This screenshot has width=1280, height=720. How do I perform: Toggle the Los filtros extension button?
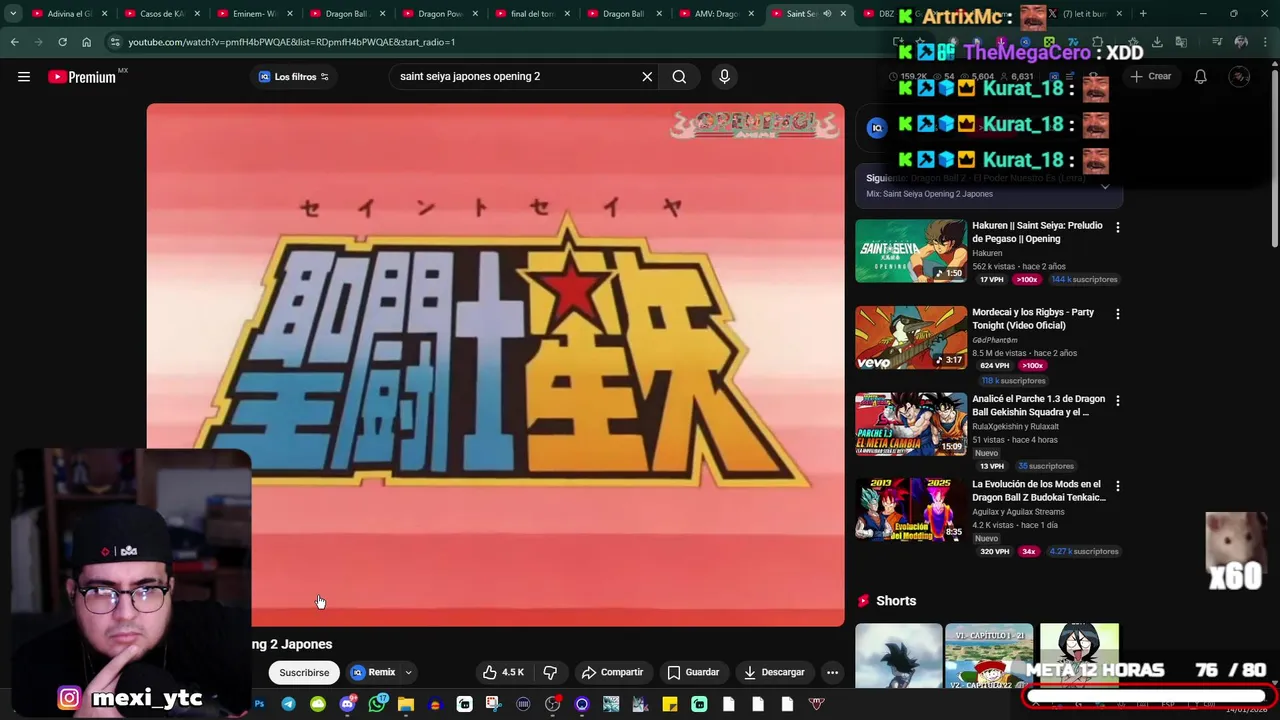[294, 77]
